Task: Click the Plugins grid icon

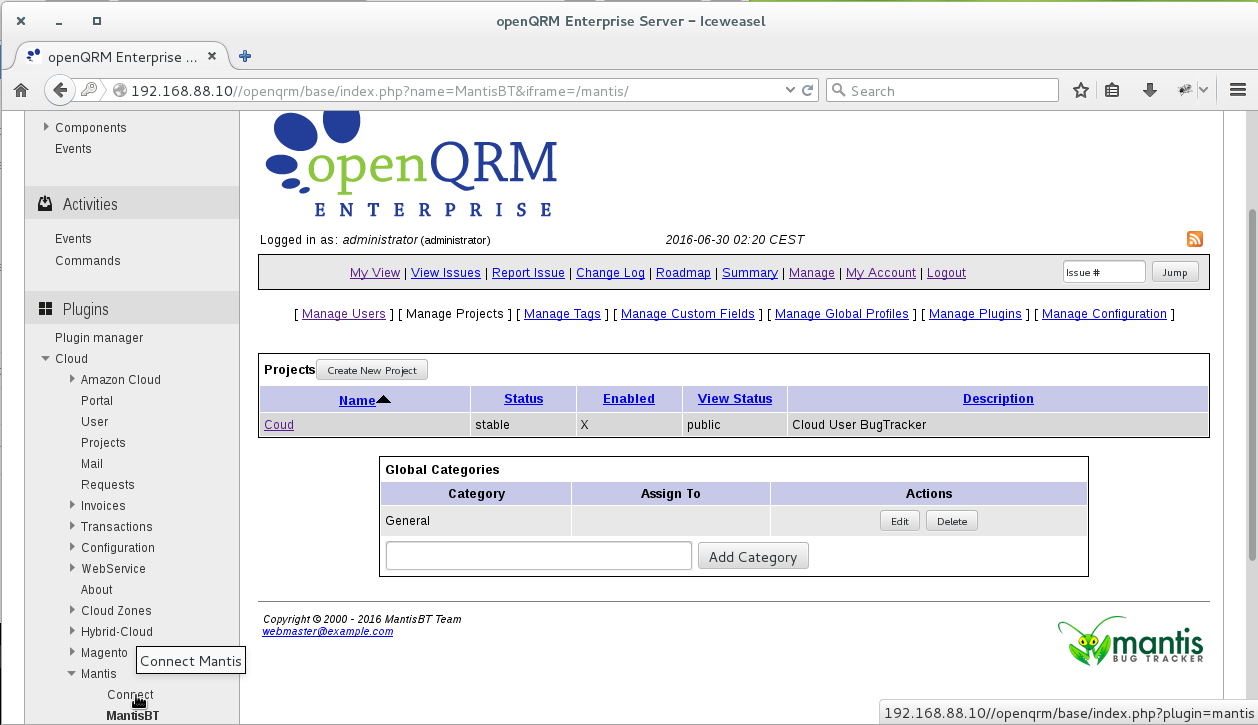Action: [45, 309]
